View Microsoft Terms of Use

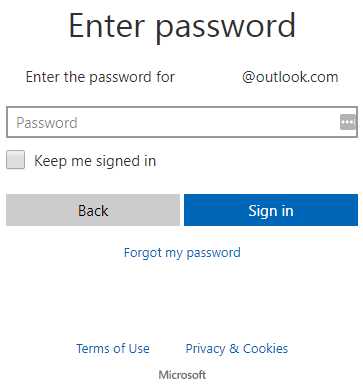113,349
